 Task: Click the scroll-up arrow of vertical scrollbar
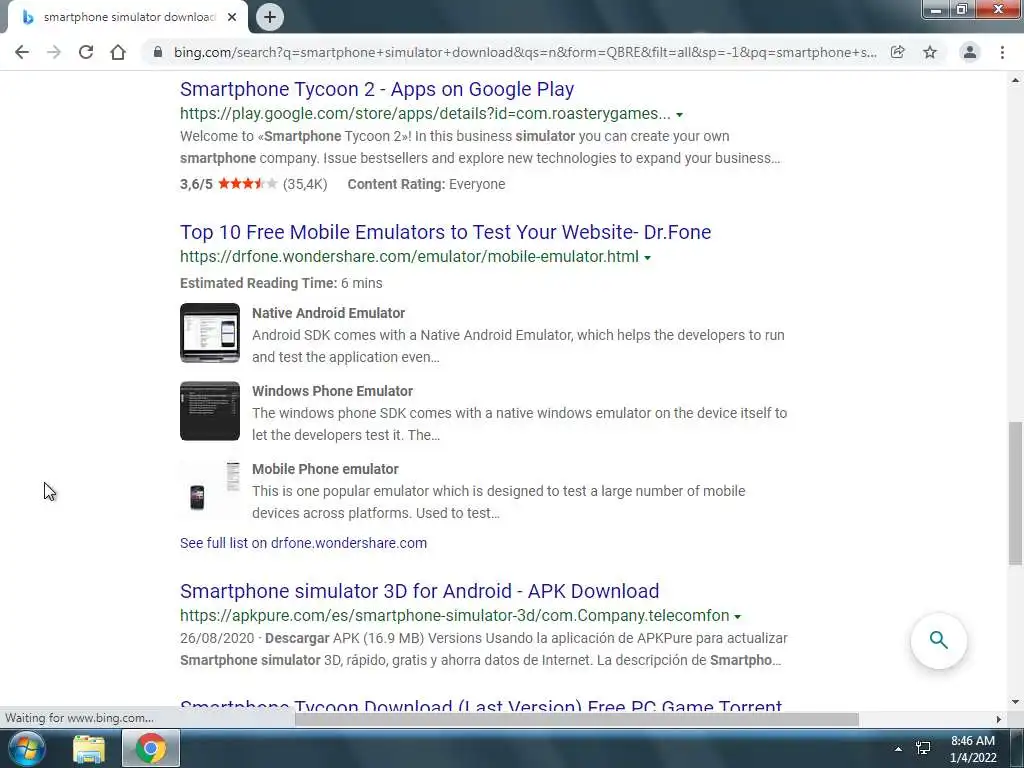click(x=1015, y=80)
